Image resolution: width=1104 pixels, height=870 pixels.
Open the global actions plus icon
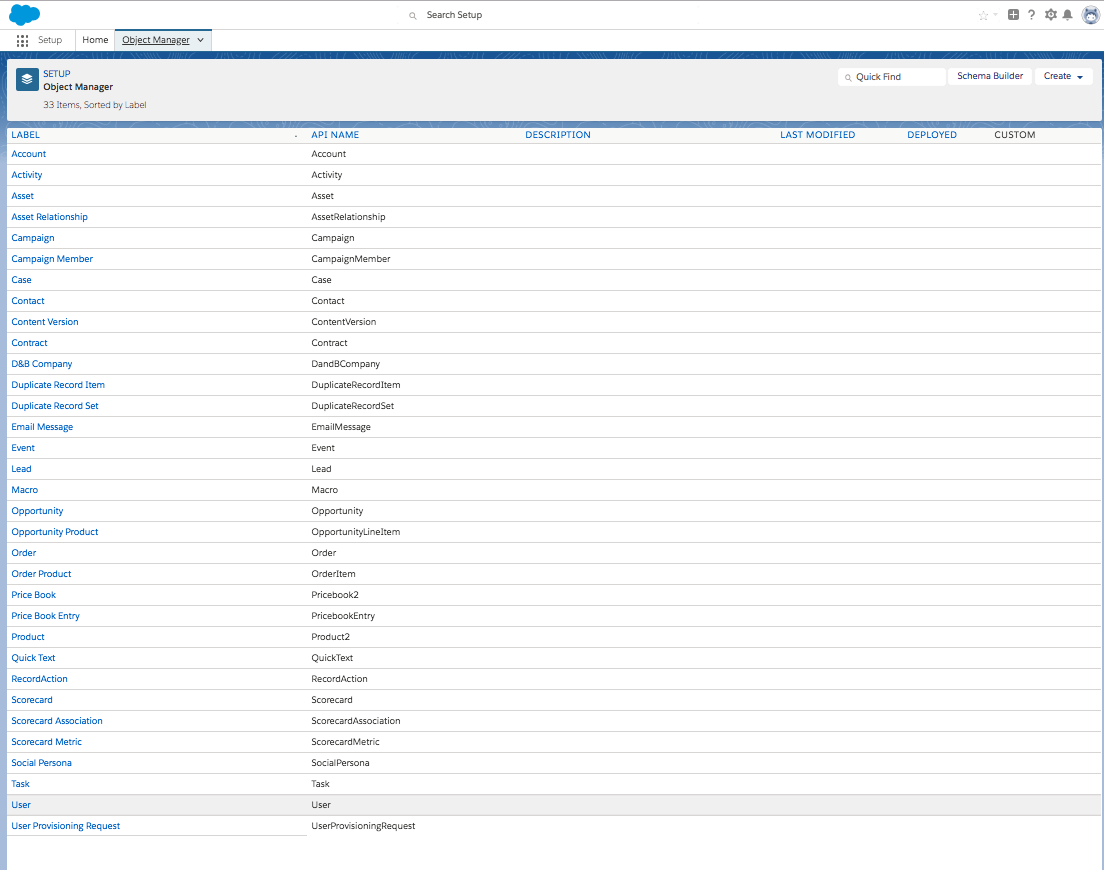point(1013,15)
